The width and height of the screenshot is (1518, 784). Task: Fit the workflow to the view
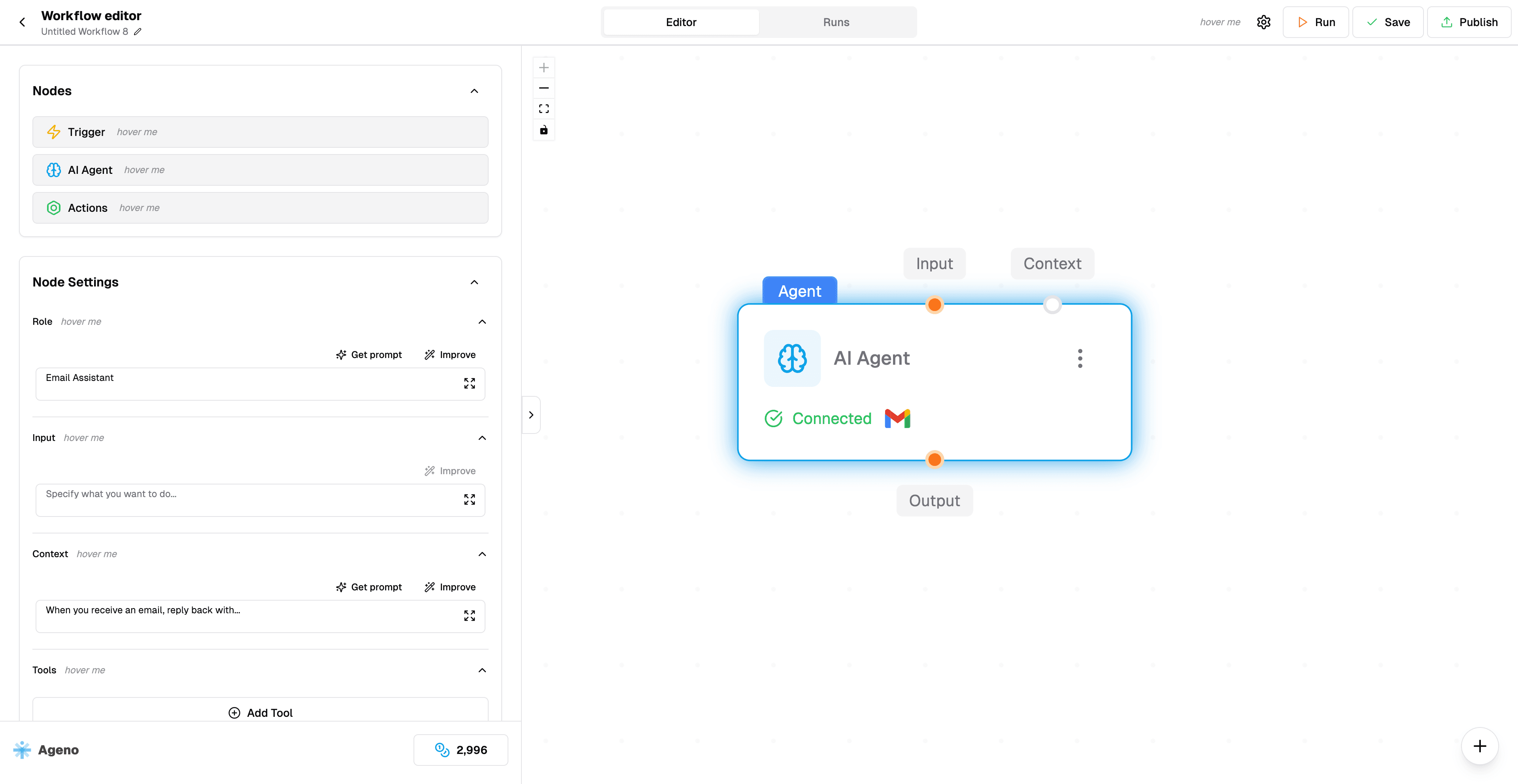[544, 108]
